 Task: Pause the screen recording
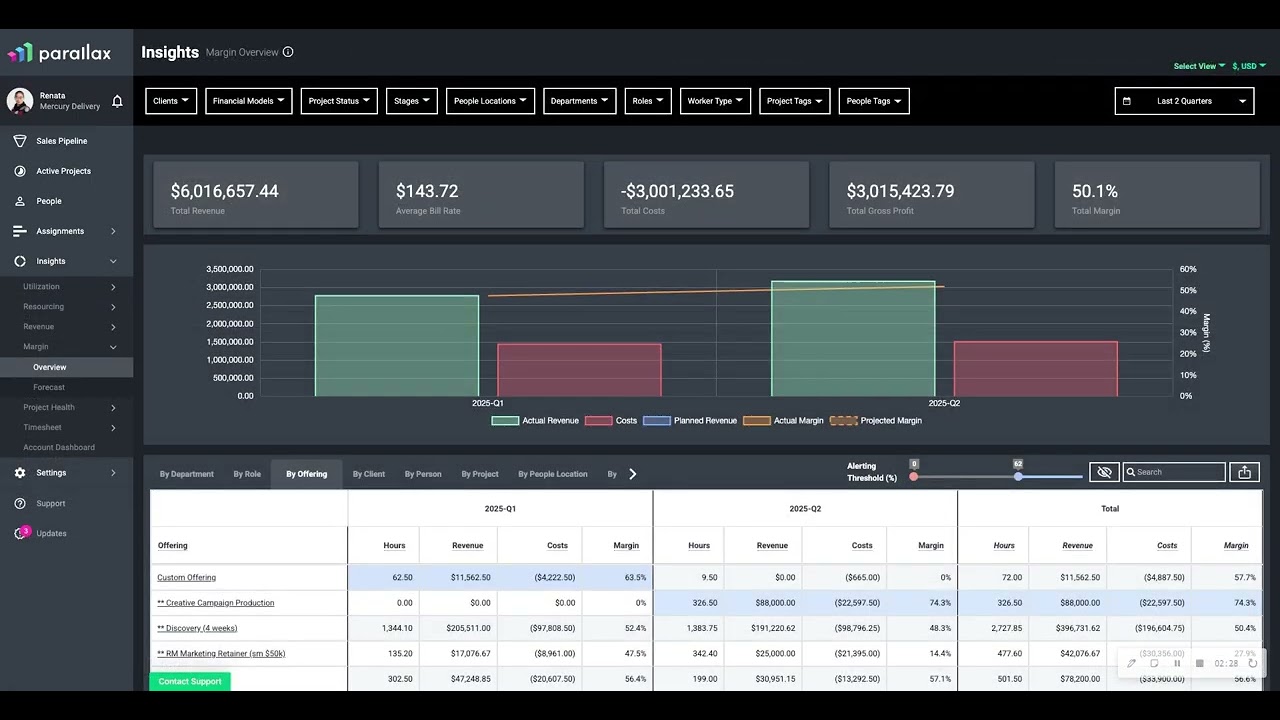click(1177, 663)
